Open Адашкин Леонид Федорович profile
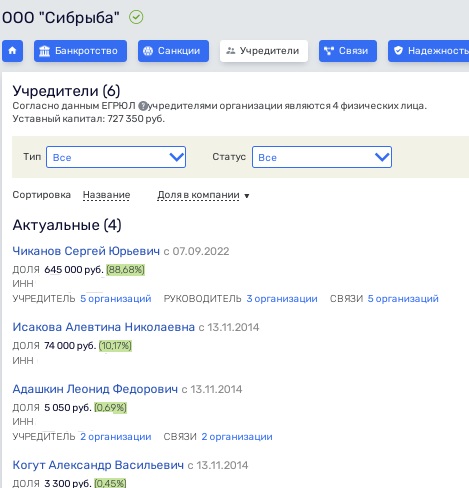This screenshot has width=469, height=488. (95, 389)
